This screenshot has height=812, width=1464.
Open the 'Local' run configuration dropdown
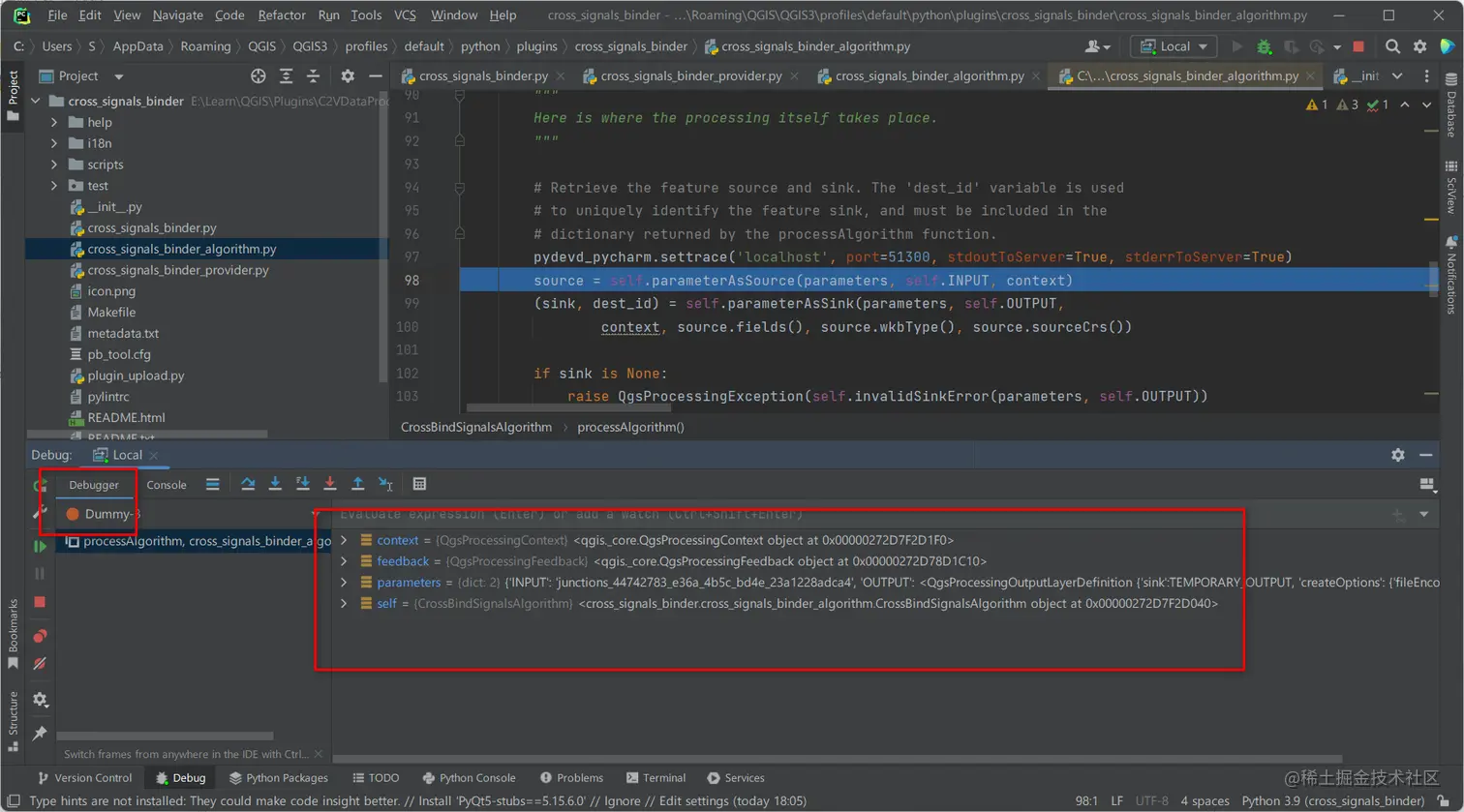point(1174,46)
